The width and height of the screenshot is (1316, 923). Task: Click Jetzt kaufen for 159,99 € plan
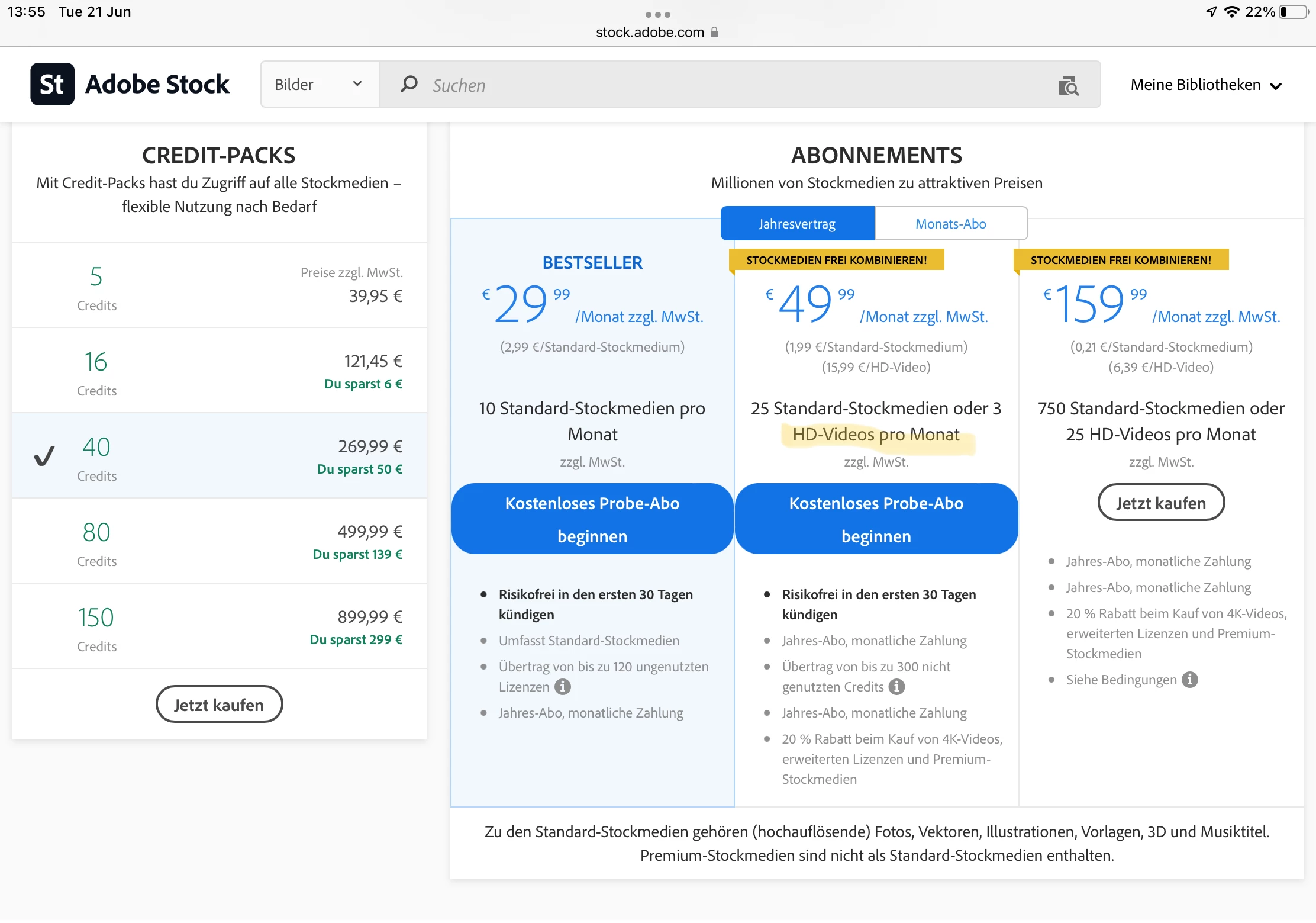(1160, 503)
